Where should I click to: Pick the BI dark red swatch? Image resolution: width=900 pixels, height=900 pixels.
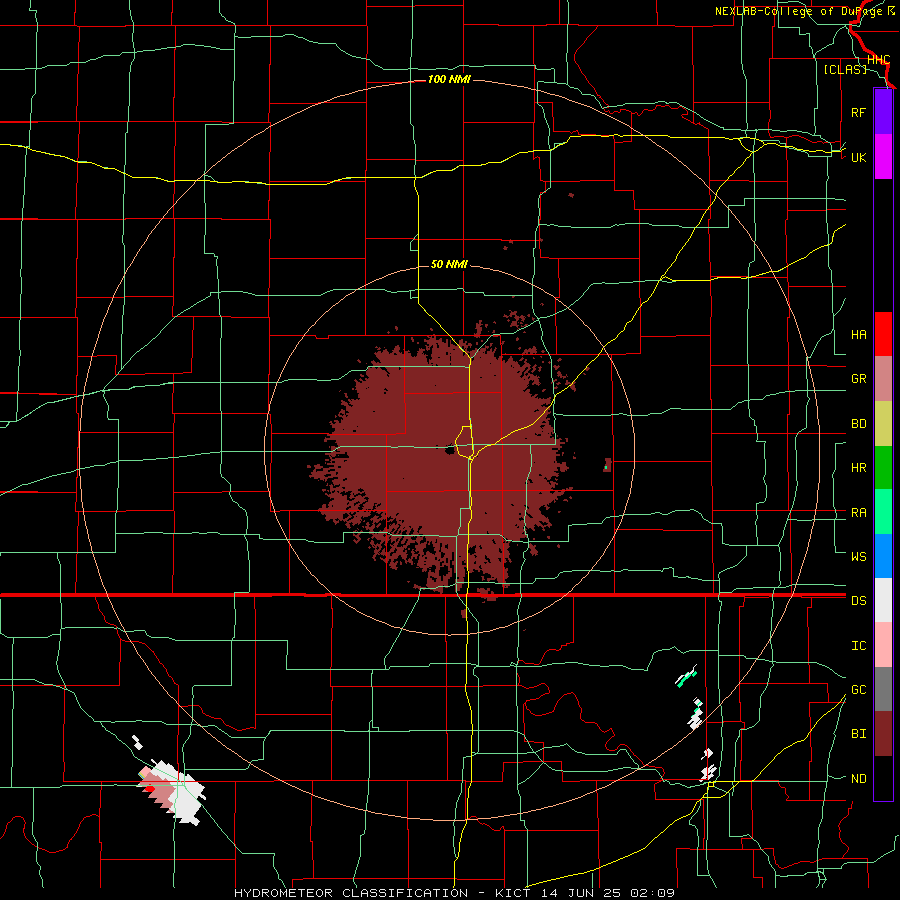tap(883, 734)
